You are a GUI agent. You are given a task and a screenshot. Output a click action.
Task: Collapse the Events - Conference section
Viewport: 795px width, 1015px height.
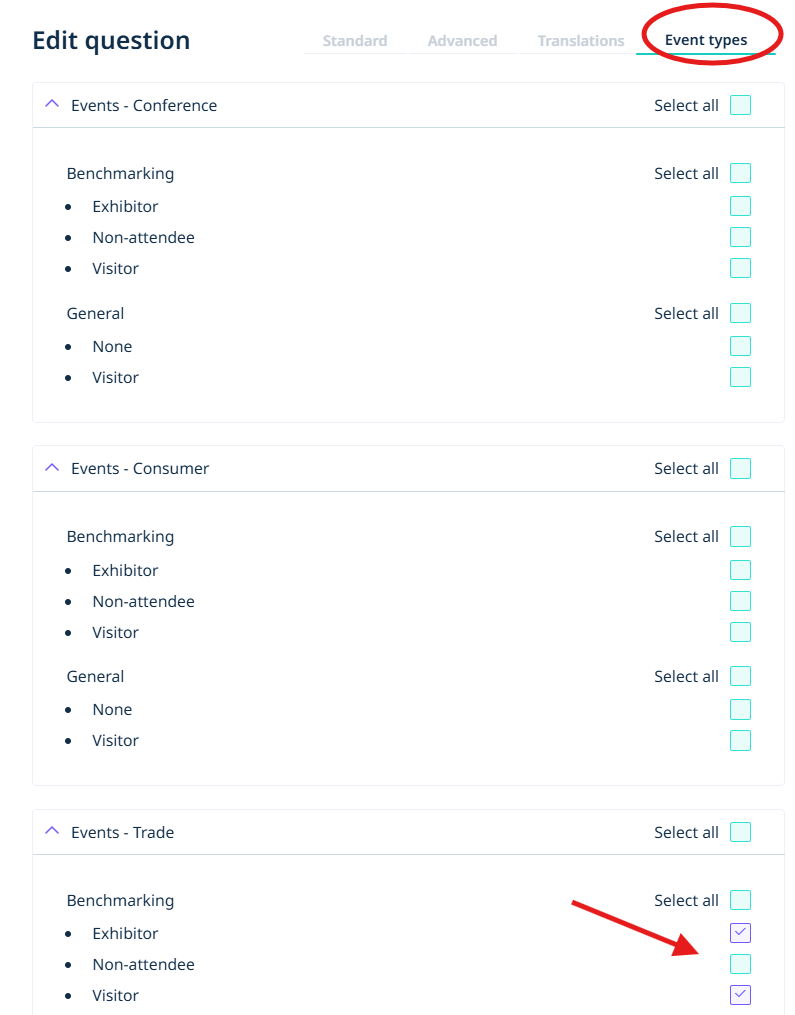[x=52, y=104]
